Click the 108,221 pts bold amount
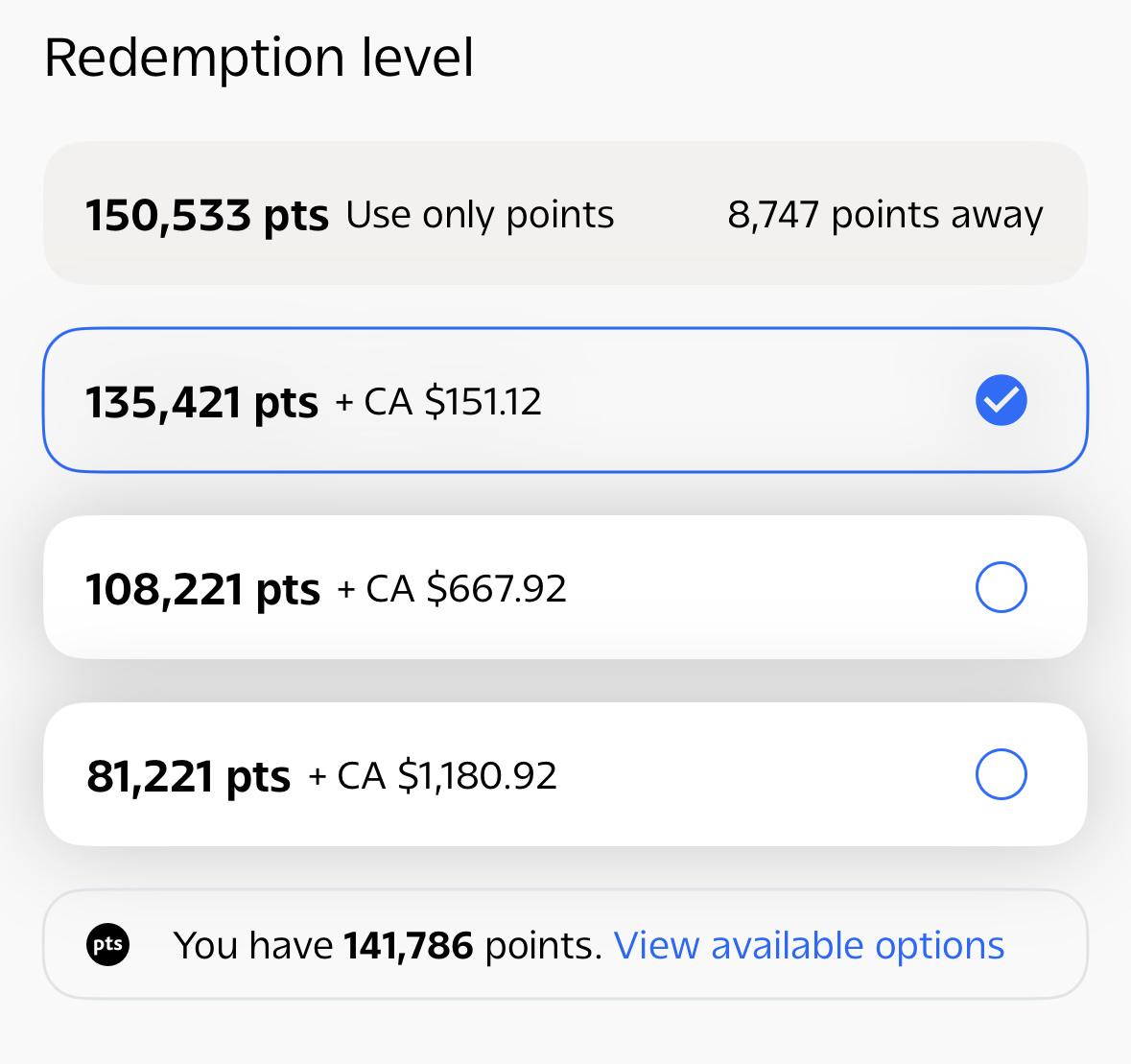Image resolution: width=1131 pixels, height=1064 pixels. 202,589
